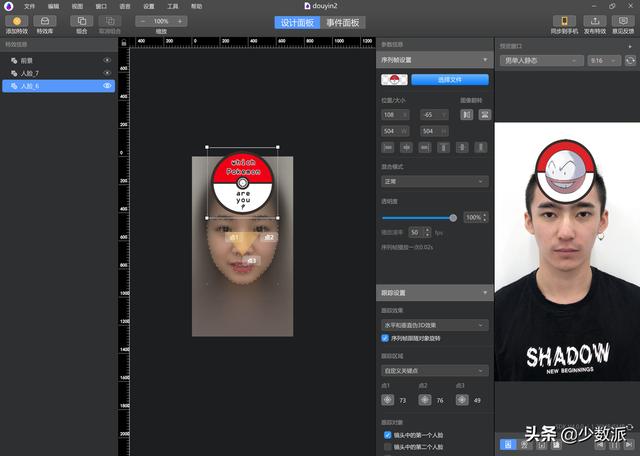This screenshot has height=456, width=640.
Task: Toggle visibility of the 前景 layer
Action: [x=107, y=61]
